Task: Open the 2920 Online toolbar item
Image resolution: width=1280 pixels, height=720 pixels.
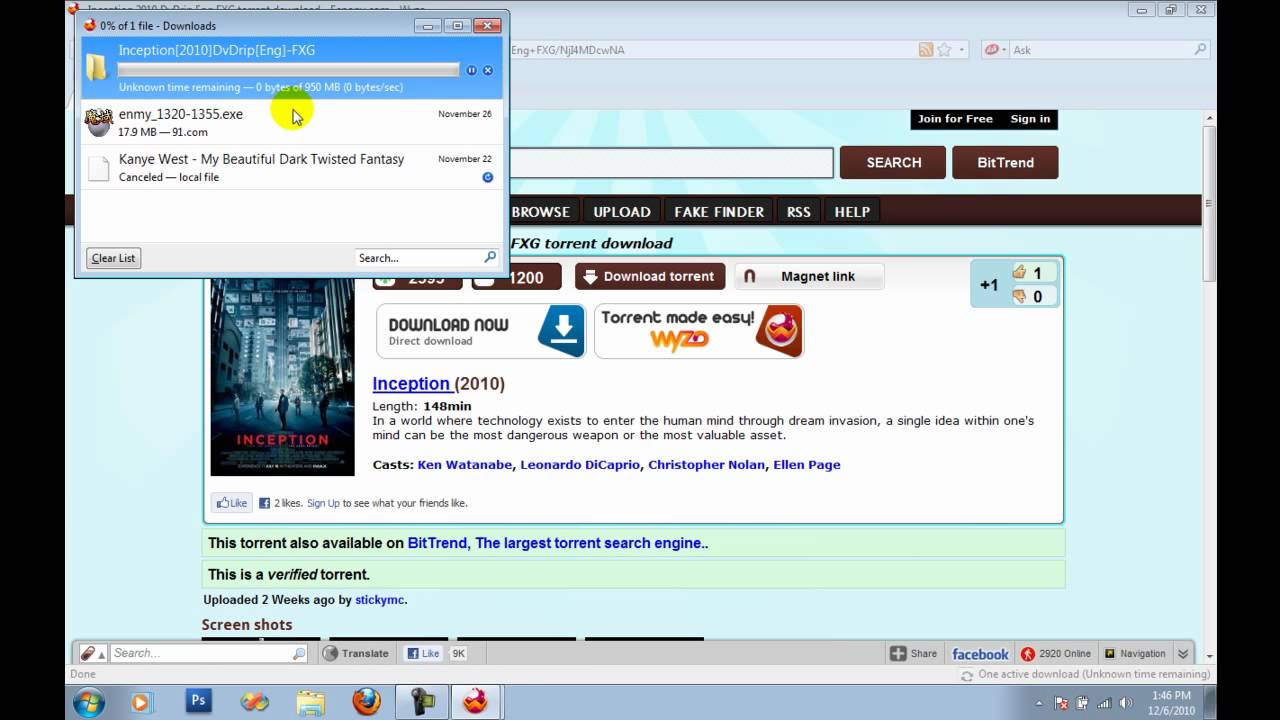Action: pos(1055,653)
